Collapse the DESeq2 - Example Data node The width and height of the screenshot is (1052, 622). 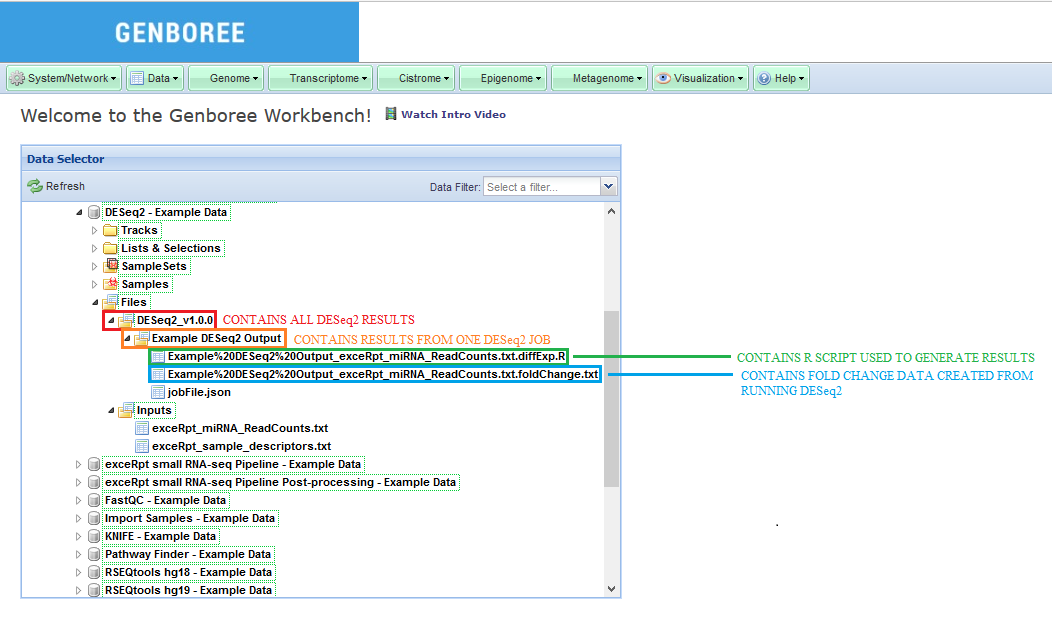coord(79,213)
